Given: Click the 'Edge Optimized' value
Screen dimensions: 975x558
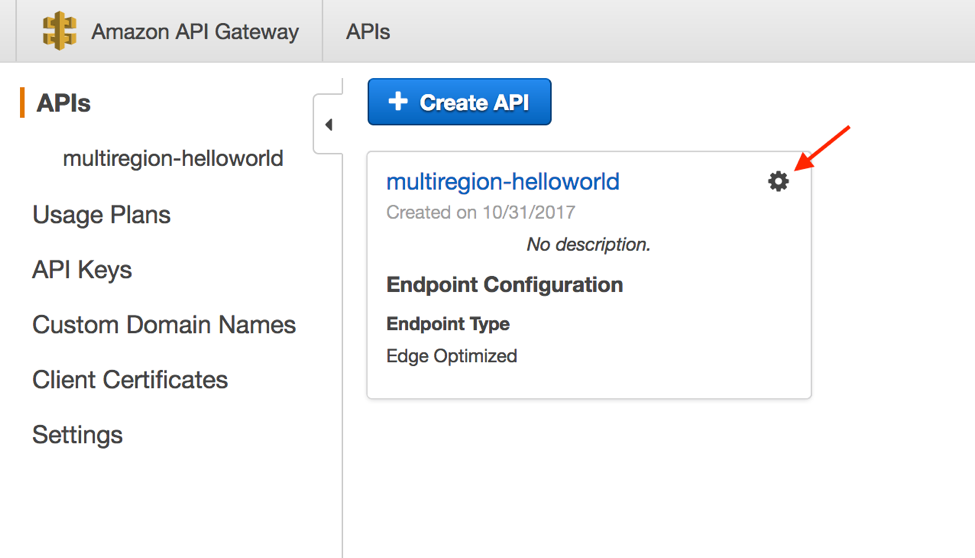Looking at the screenshot, I should 451,356.
